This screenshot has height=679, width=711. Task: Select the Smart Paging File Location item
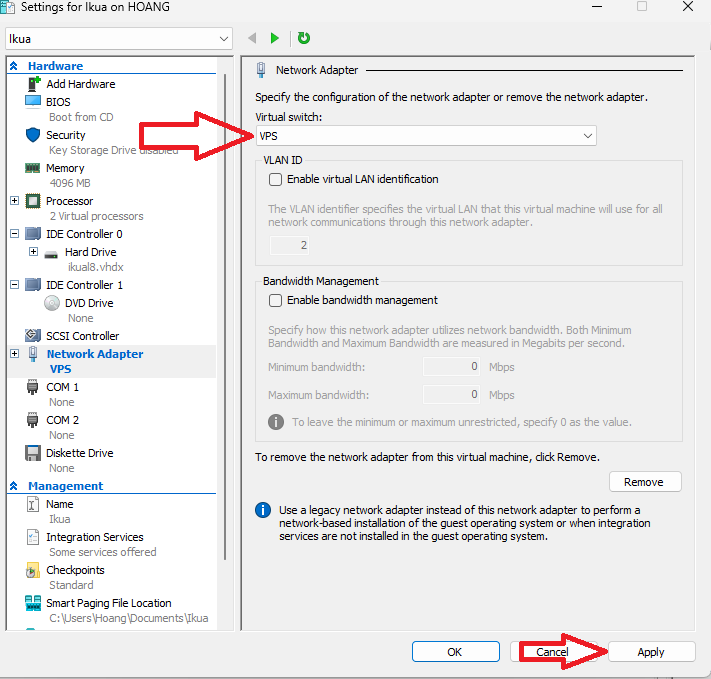click(x=109, y=603)
